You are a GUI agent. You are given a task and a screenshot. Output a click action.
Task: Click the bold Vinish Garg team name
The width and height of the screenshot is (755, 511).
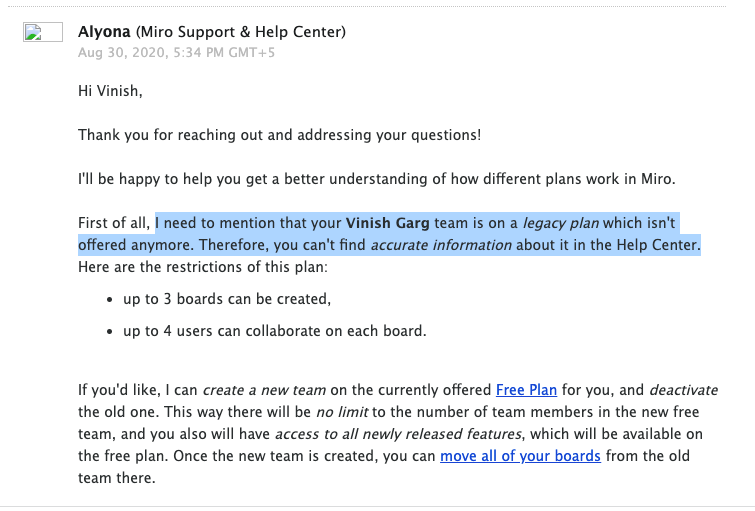tap(387, 223)
